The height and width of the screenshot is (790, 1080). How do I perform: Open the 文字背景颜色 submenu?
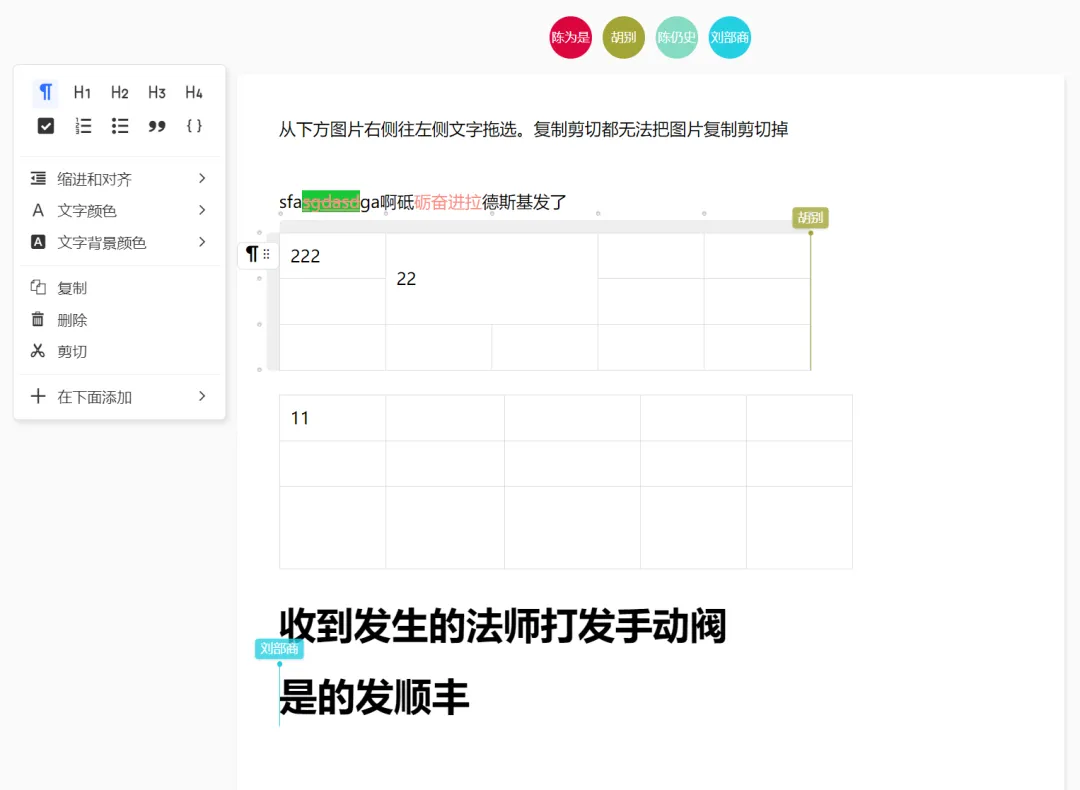point(119,242)
